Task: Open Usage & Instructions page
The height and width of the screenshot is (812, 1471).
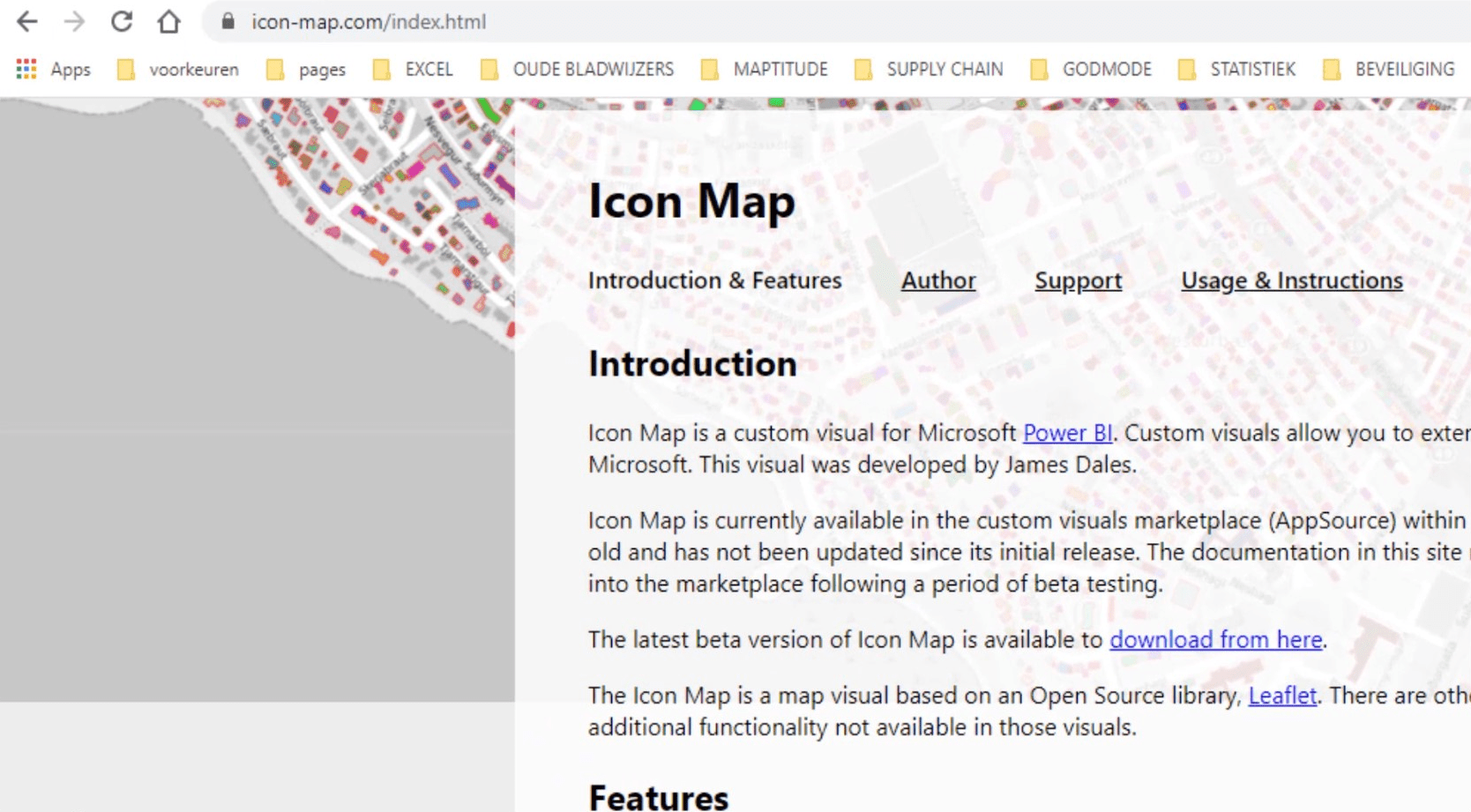Action: click(x=1292, y=280)
